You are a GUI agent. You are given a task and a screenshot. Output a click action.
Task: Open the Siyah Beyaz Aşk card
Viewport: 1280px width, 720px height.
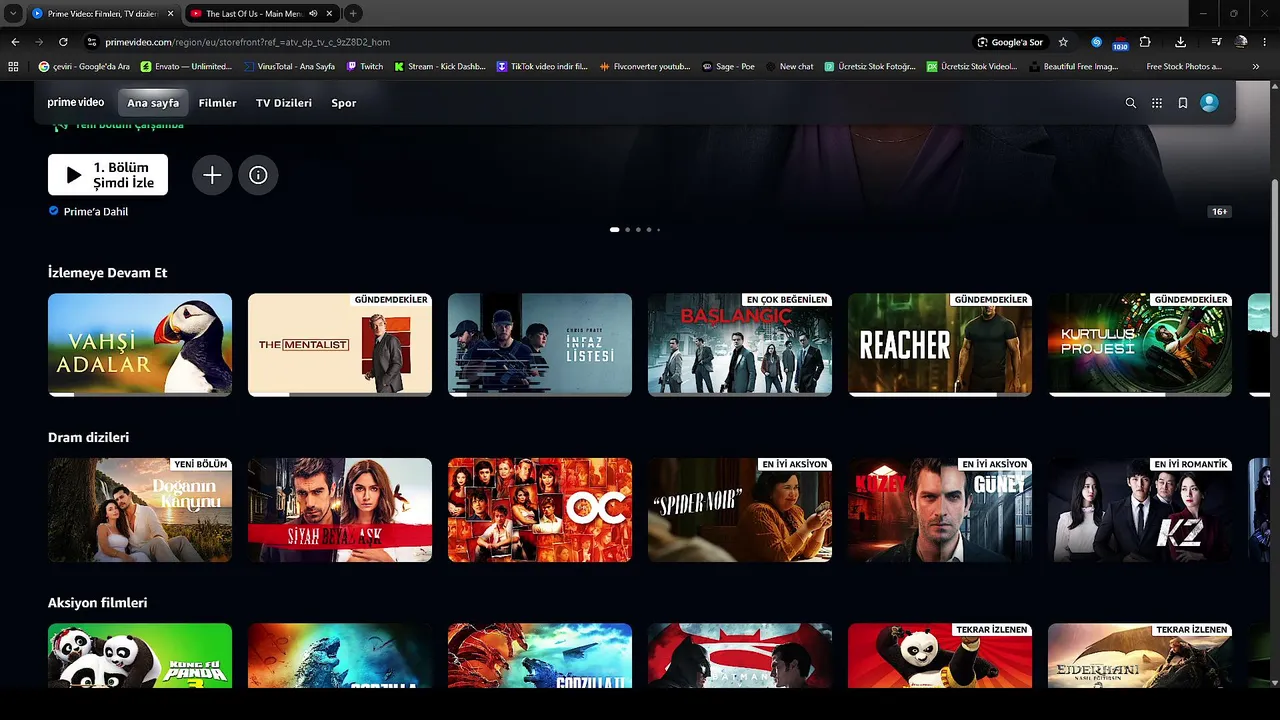(340, 510)
